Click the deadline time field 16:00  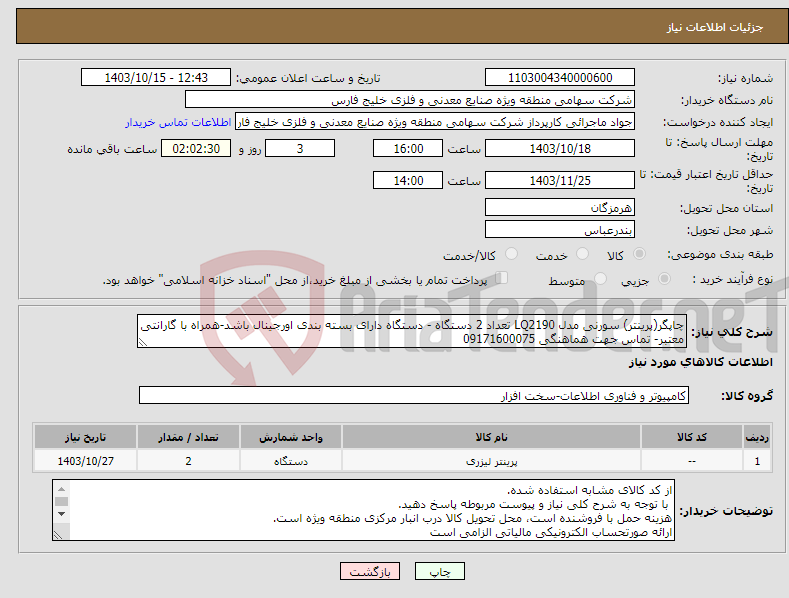point(408,148)
